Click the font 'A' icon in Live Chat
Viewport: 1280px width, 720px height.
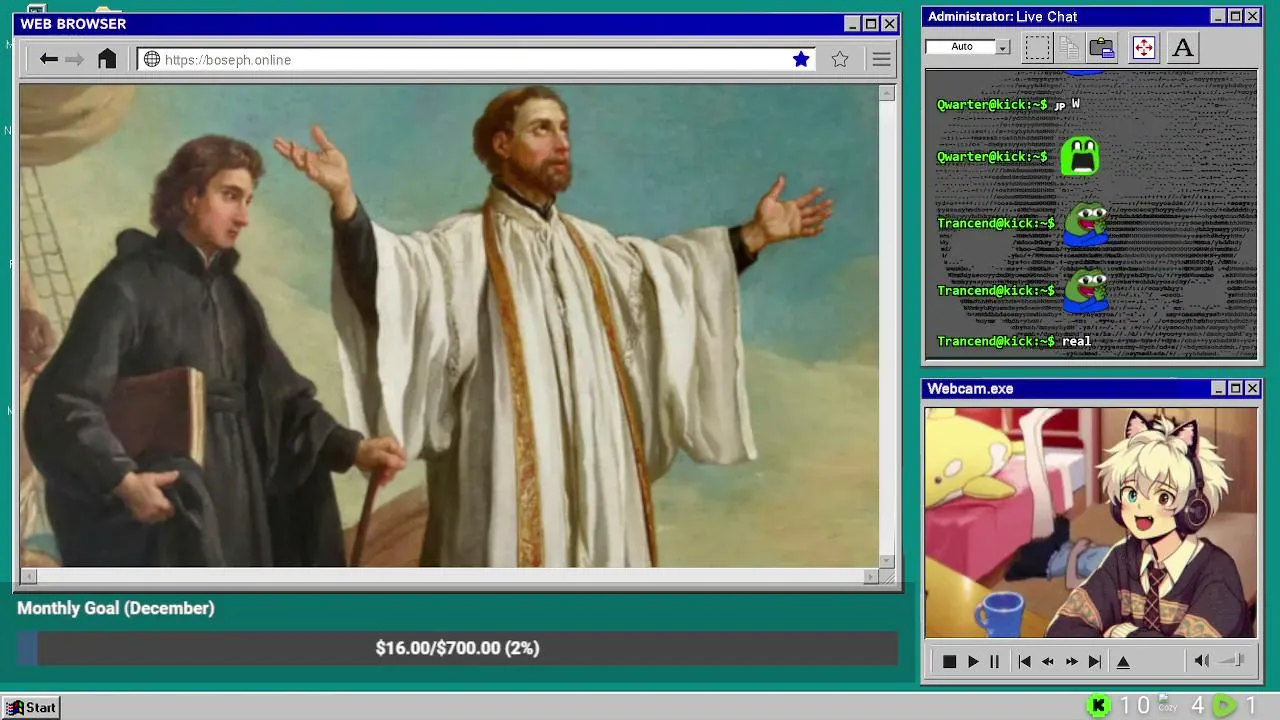click(x=1183, y=47)
